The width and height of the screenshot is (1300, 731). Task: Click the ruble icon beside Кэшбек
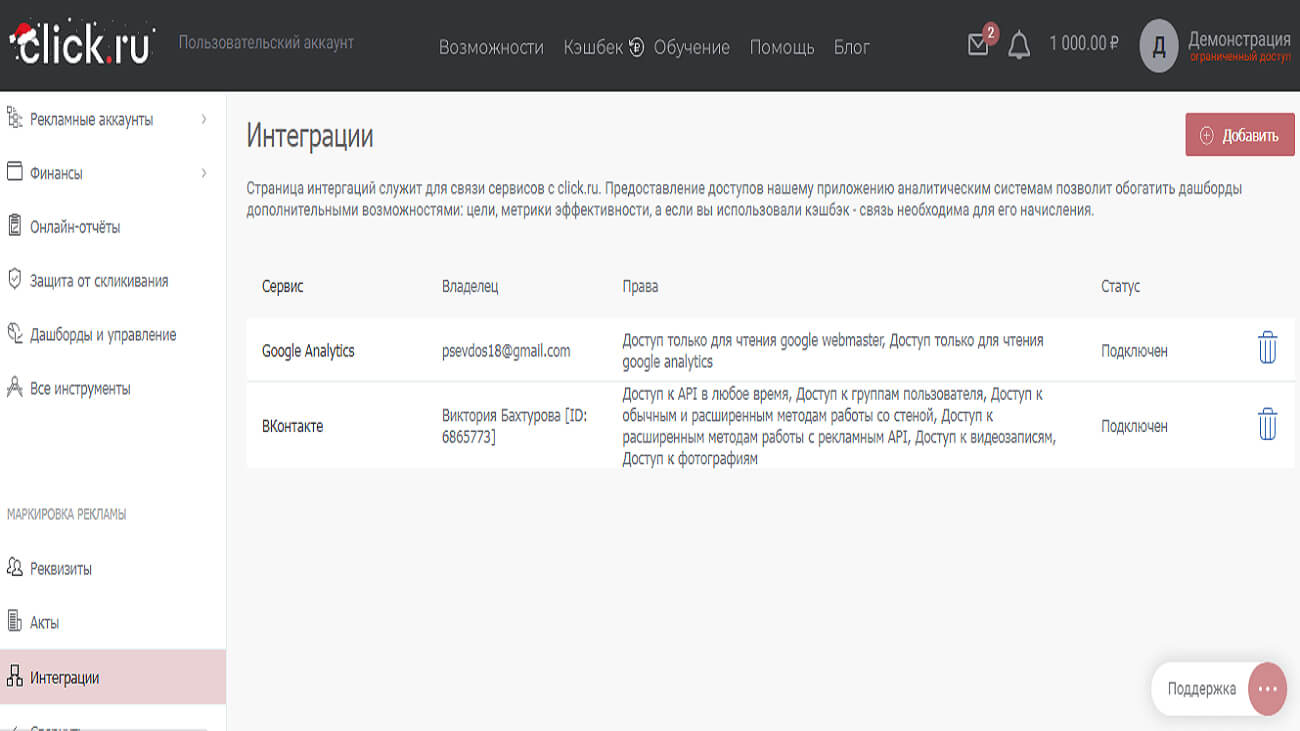click(637, 47)
